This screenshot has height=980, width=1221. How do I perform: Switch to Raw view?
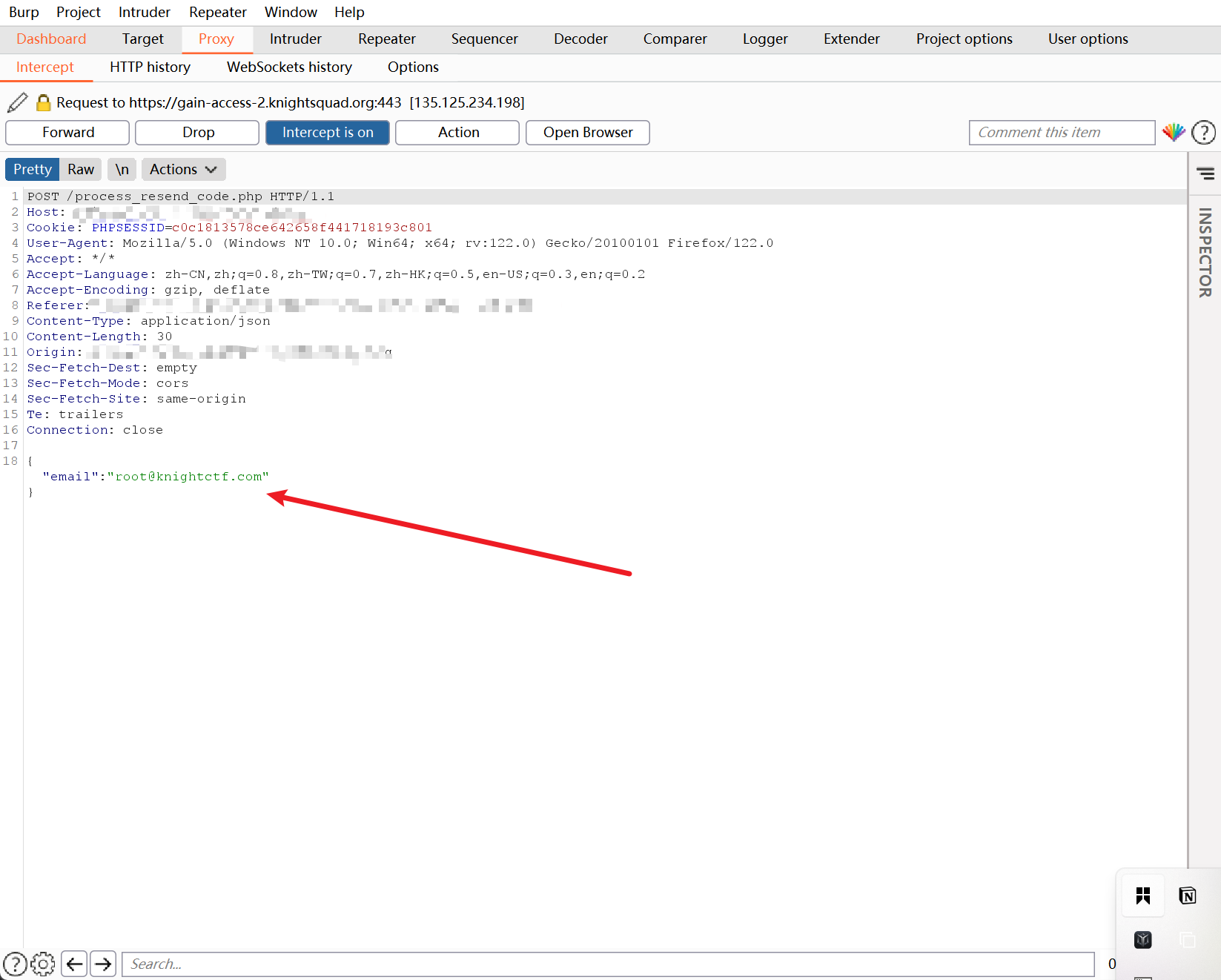tap(81, 169)
